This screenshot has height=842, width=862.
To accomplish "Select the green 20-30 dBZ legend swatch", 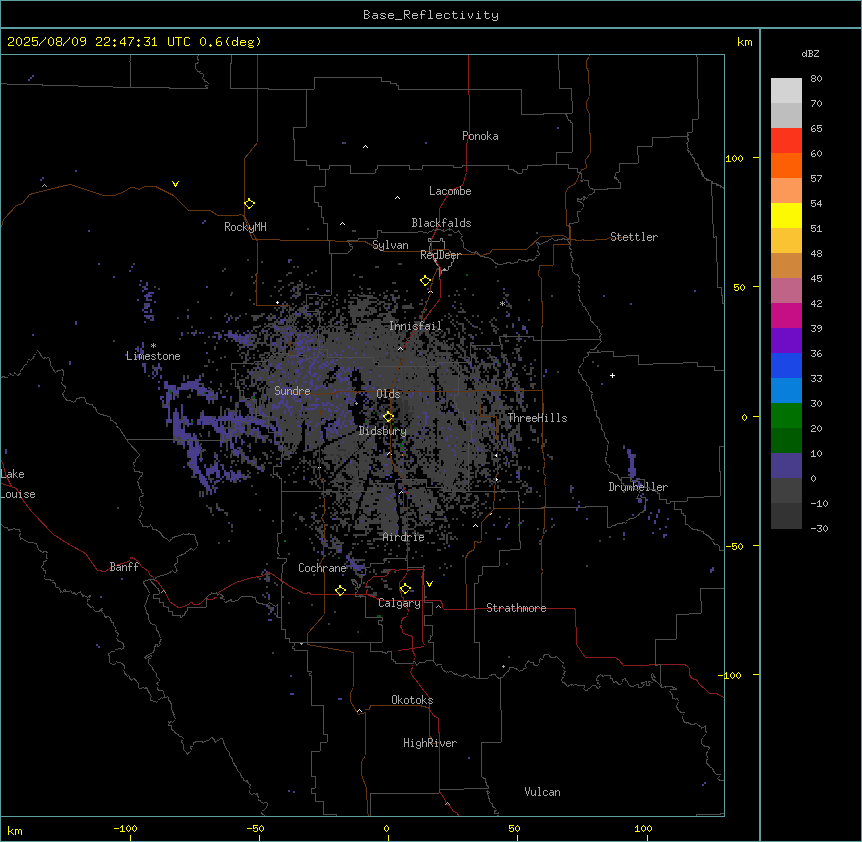I will [x=786, y=416].
